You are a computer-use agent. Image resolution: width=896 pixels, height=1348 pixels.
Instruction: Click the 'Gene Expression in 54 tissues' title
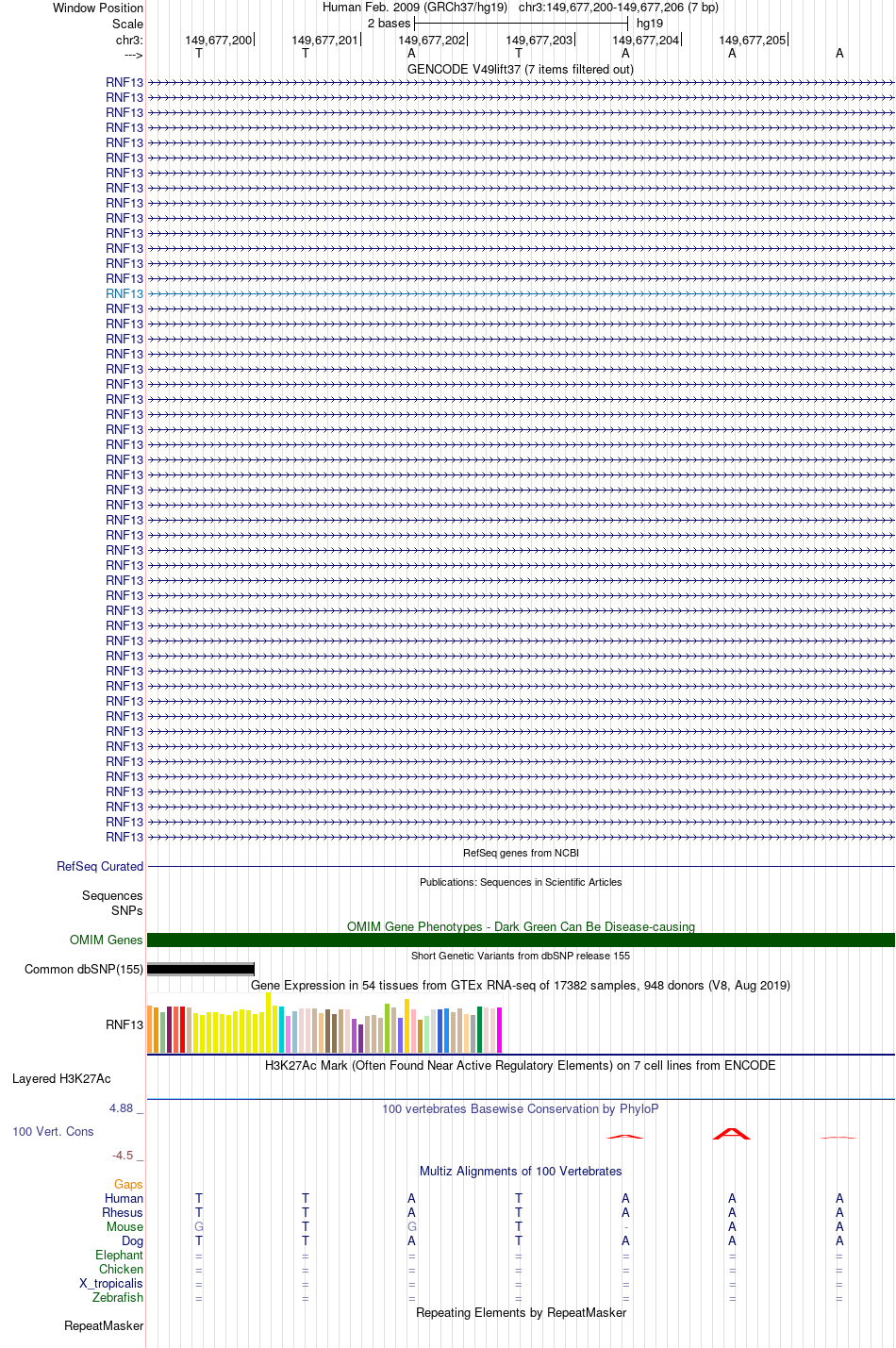(x=521, y=985)
